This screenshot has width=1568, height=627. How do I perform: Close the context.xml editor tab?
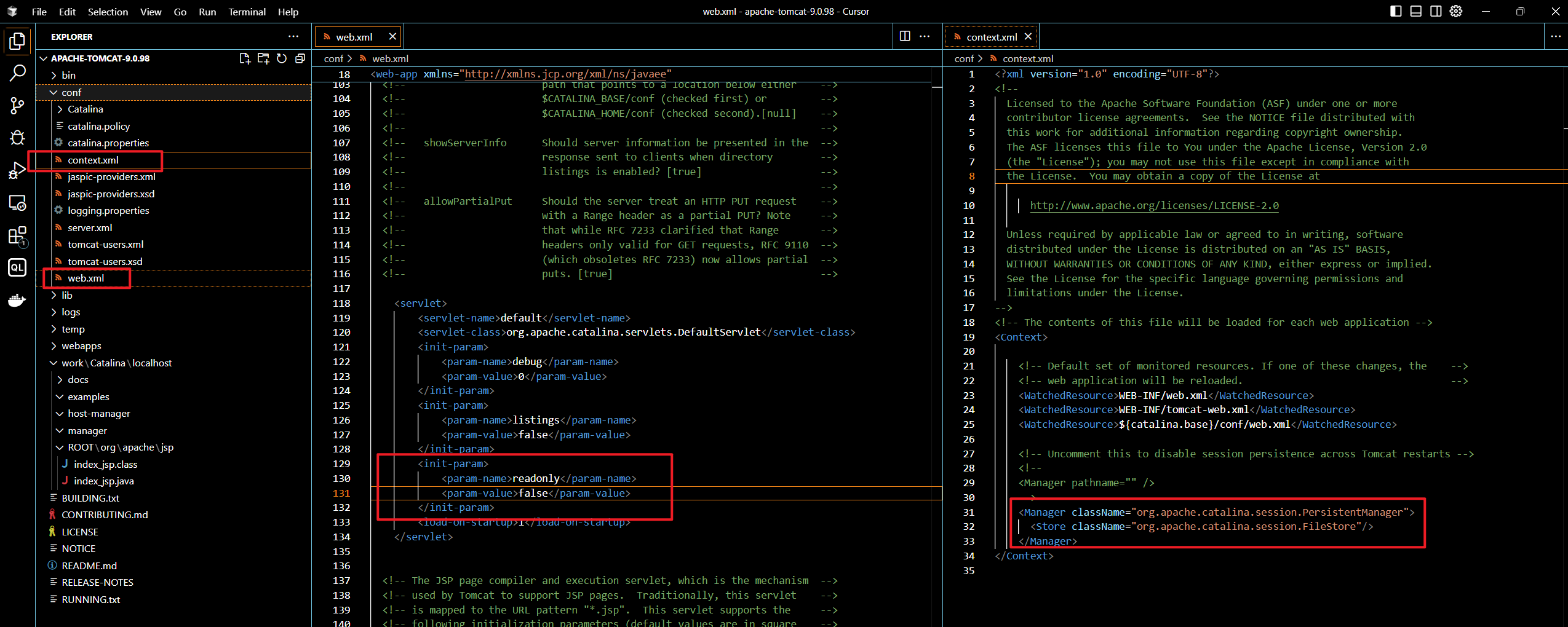(x=1028, y=37)
